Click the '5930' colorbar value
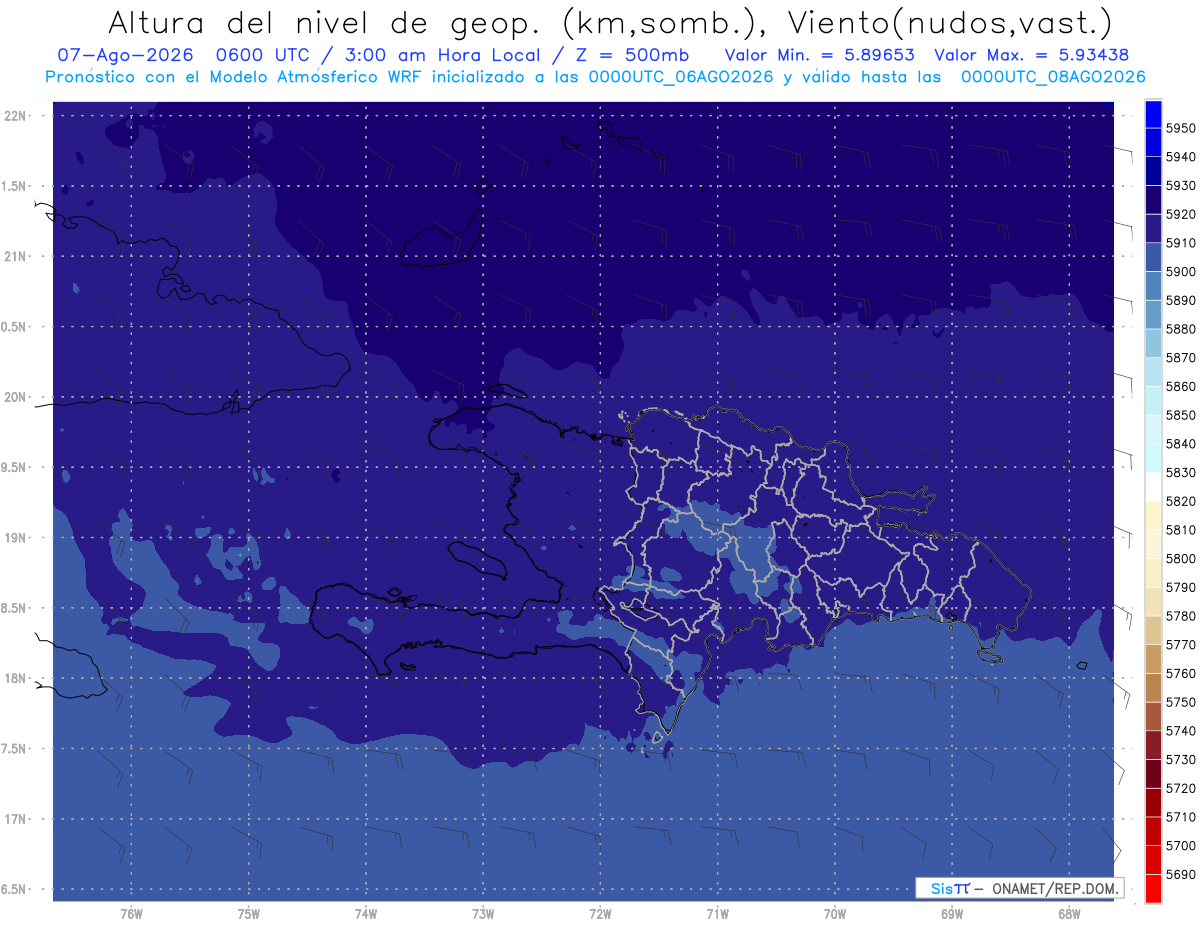The height and width of the screenshot is (927, 1200). [1180, 186]
